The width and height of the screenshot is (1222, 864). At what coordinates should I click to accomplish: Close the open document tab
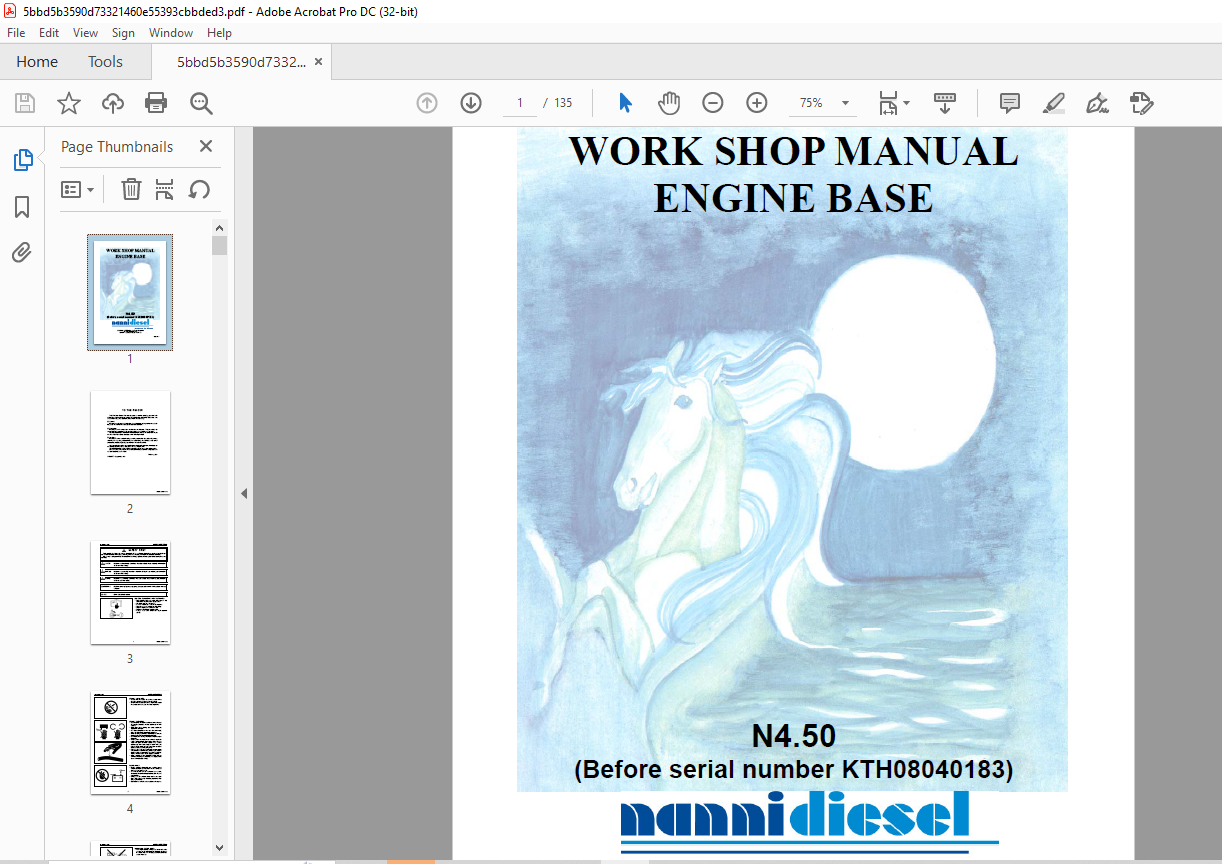[x=318, y=62]
